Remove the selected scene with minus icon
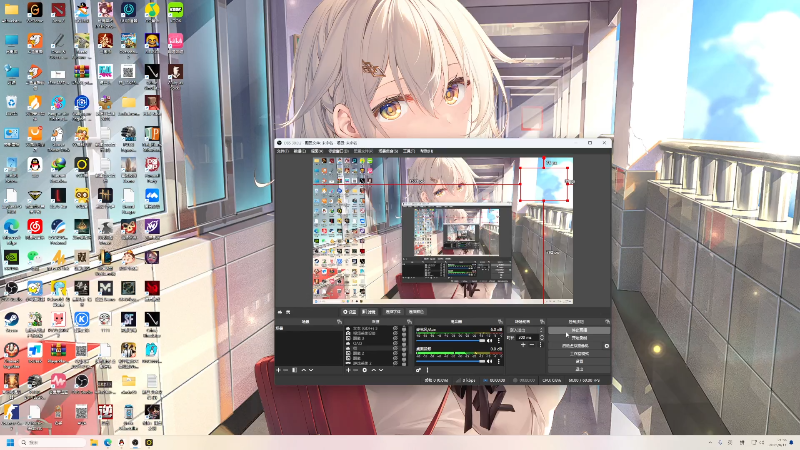This screenshot has width=800, height=450. [x=285, y=370]
